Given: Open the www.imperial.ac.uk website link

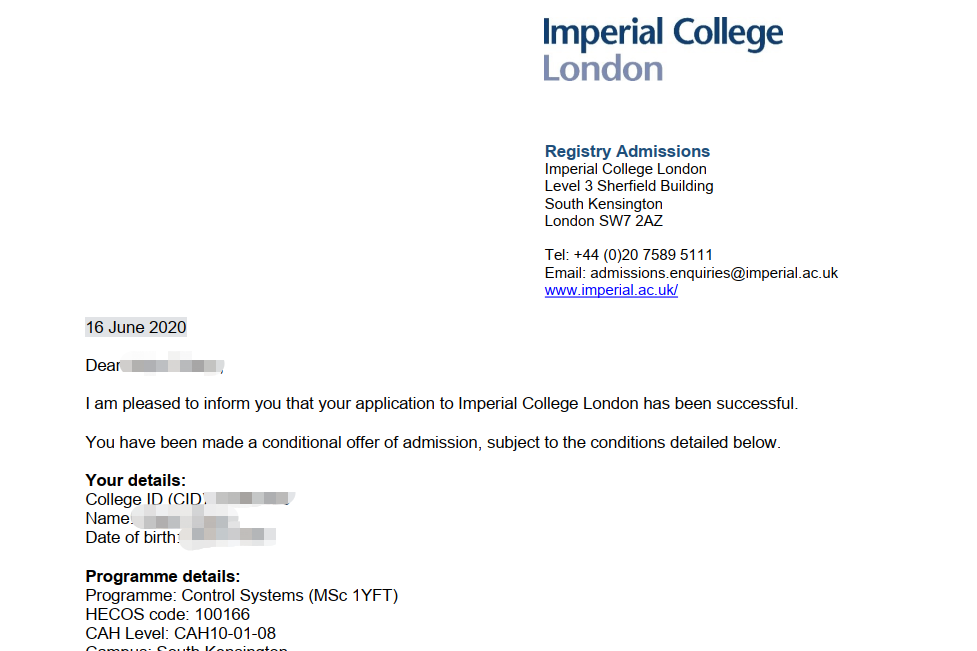Looking at the screenshot, I should tap(611, 291).
